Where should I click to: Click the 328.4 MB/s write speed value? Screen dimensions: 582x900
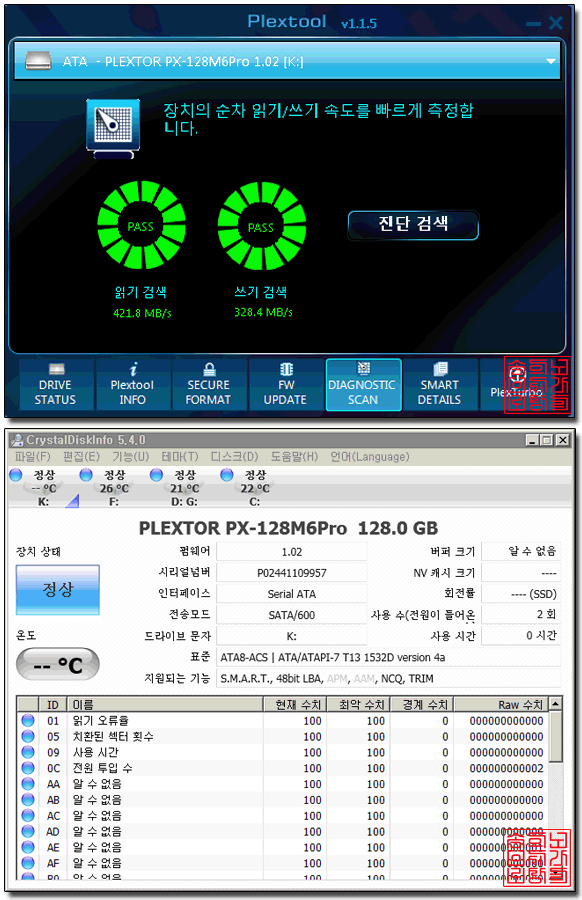263,312
